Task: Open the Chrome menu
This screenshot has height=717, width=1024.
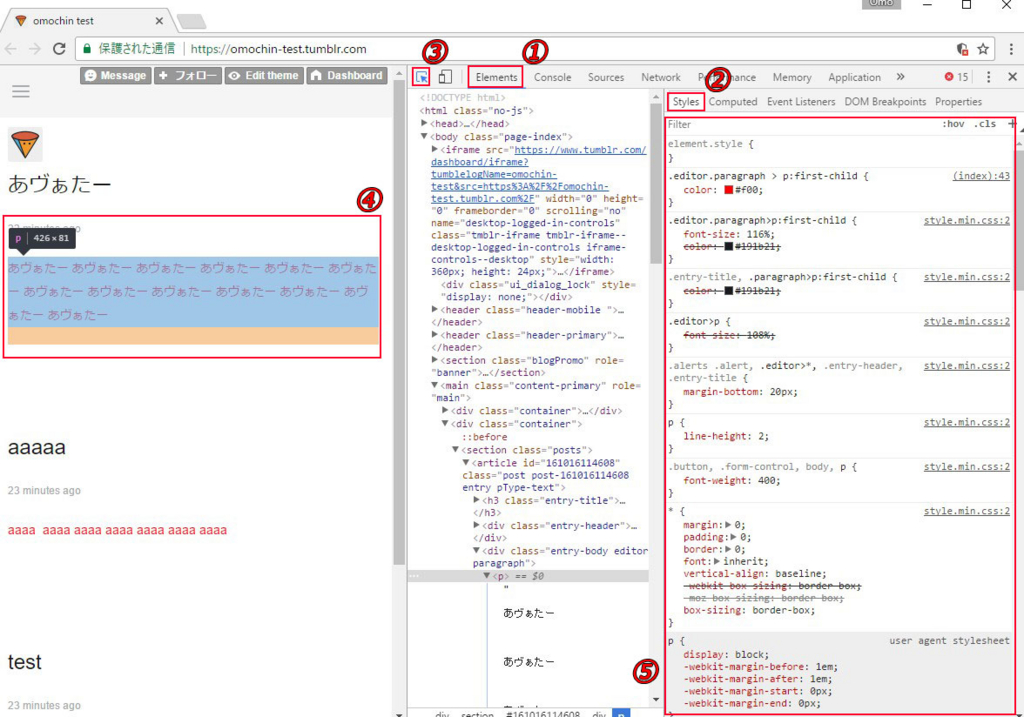Action: click(1011, 48)
